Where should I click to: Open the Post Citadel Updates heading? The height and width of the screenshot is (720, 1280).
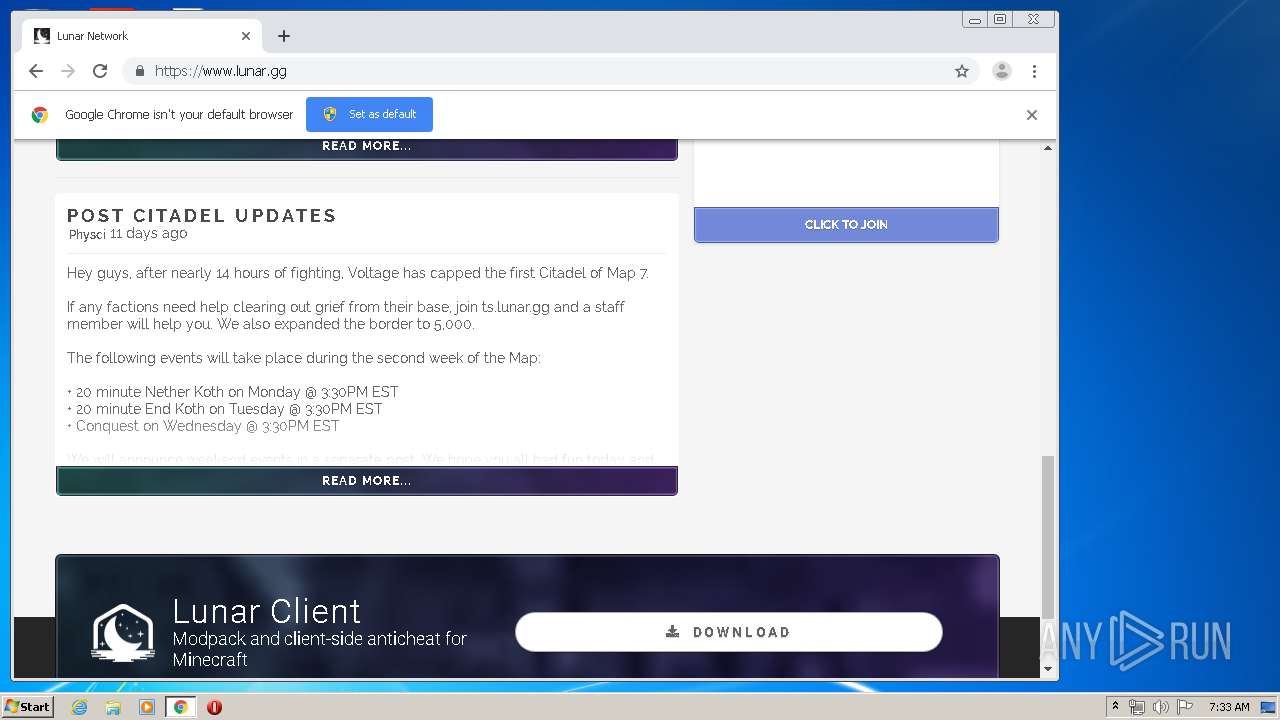pyautogui.click(x=202, y=216)
